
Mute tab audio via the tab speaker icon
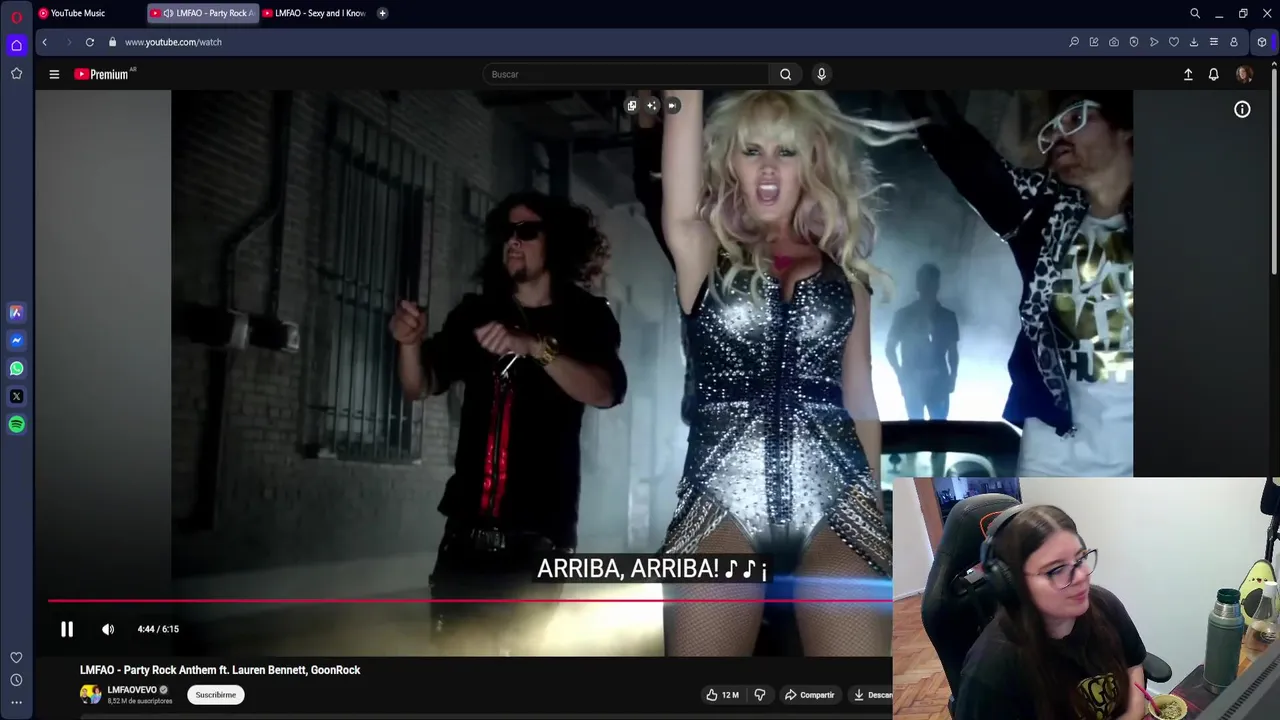tap(167, 13)
